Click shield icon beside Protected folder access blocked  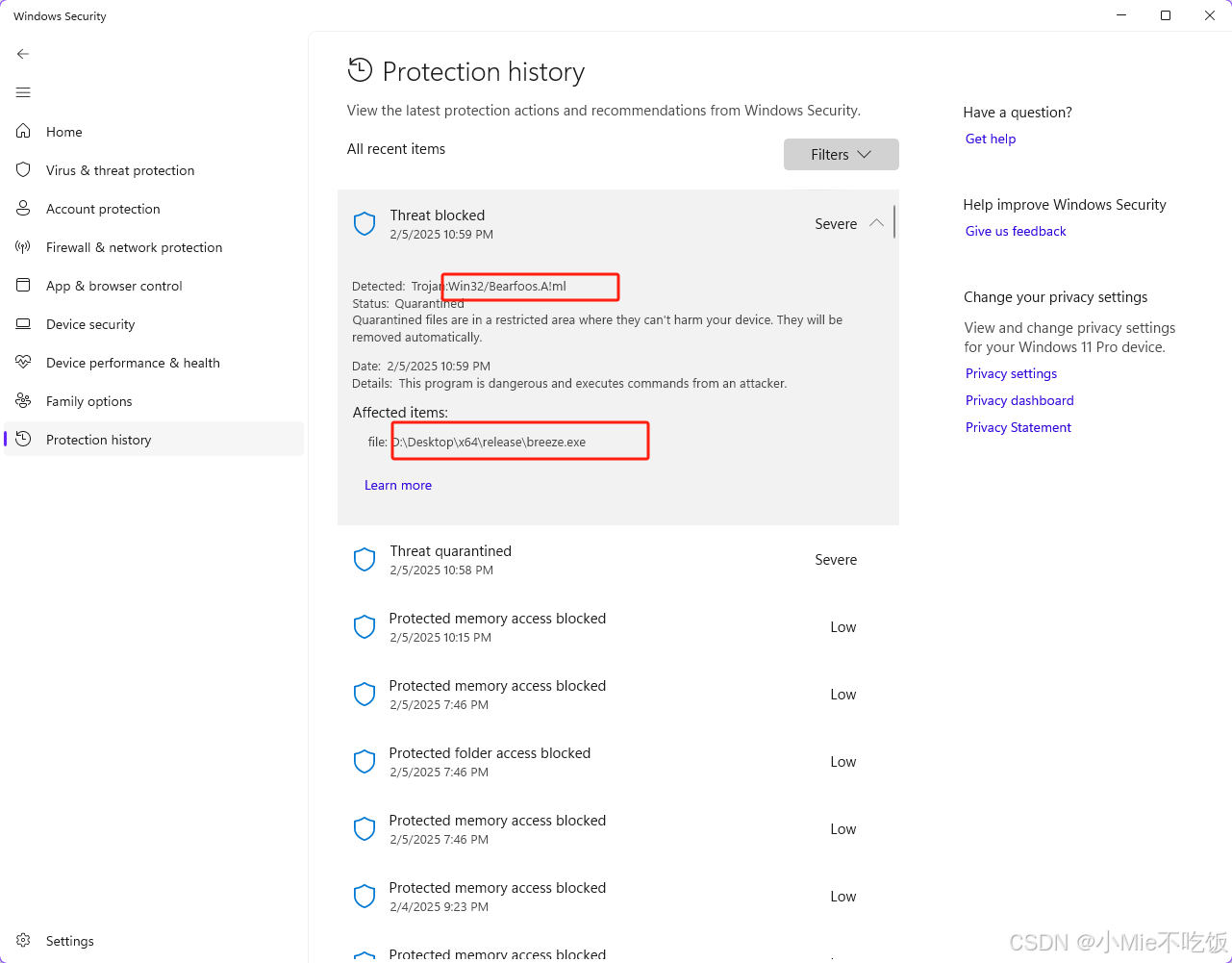pyautogui.click(x=365, y=762)
